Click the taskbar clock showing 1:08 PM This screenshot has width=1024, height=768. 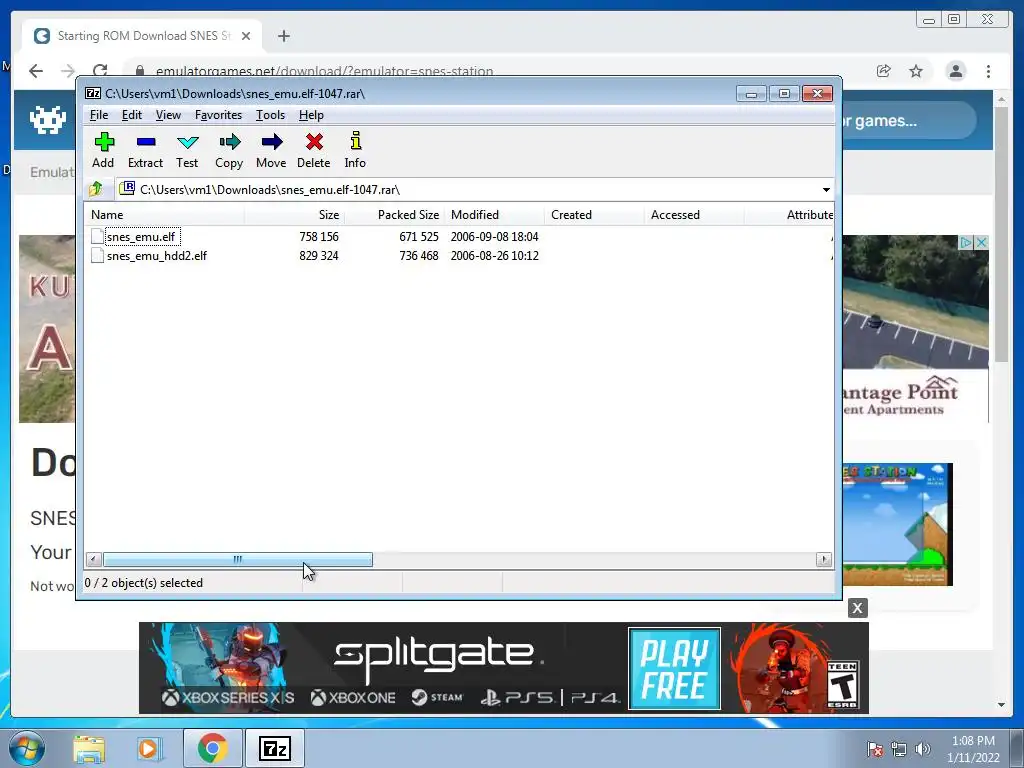click(x=973, y=749)
